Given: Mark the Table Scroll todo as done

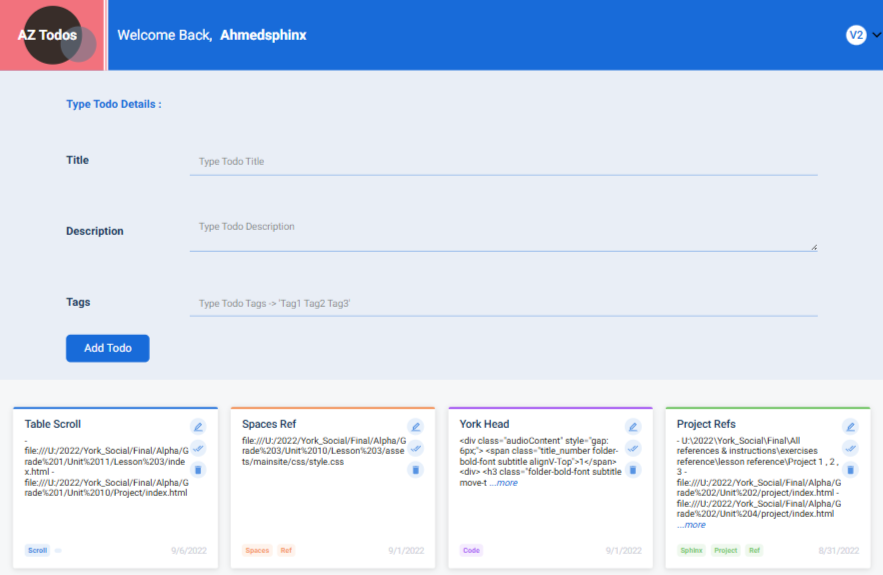Looking at the screenshot, I should [x=198, y=448].
